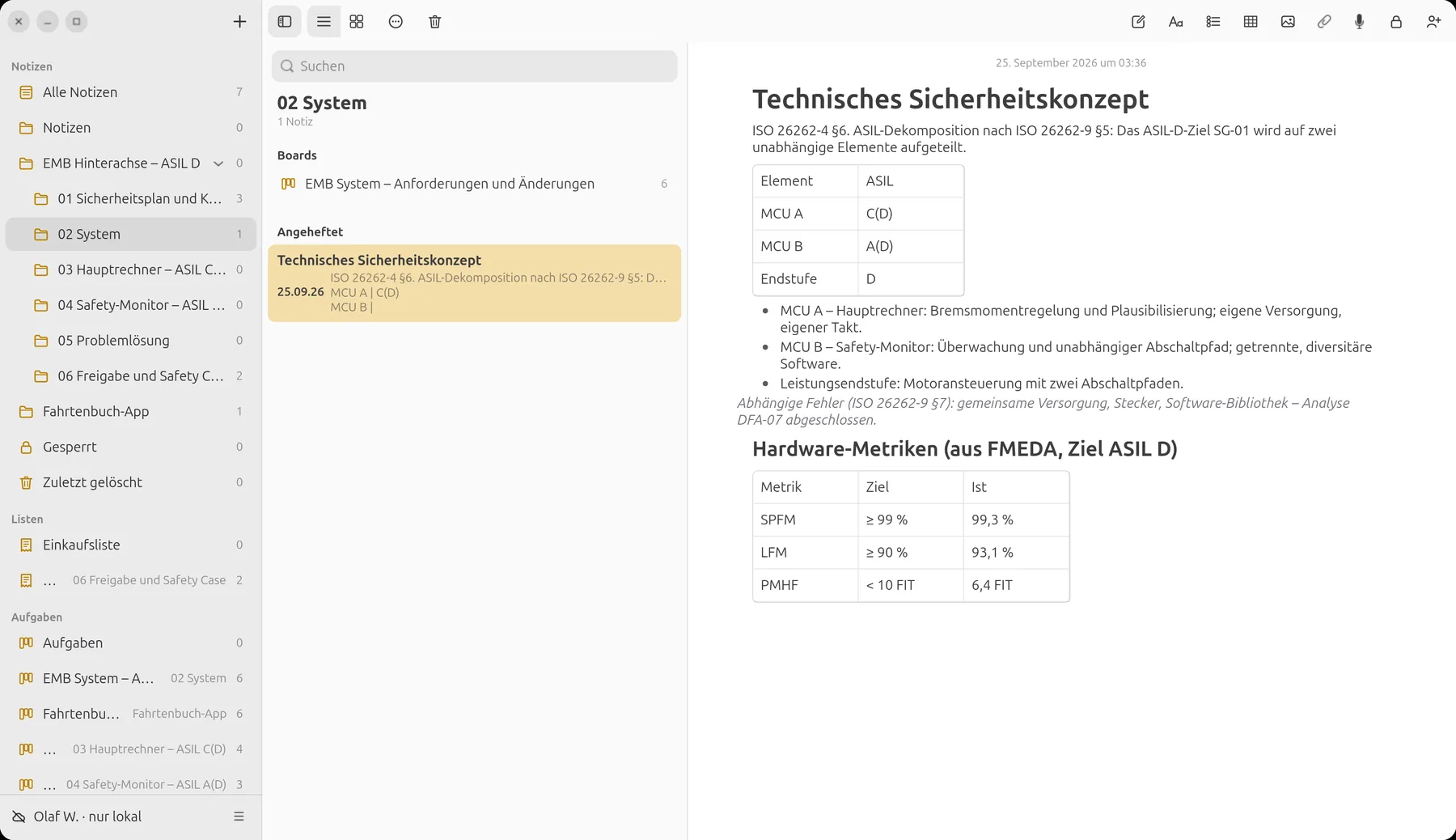The image size is (1456, 840).
Task: Click the board icon for Aufgaben
Action: (x=26, y=643)
